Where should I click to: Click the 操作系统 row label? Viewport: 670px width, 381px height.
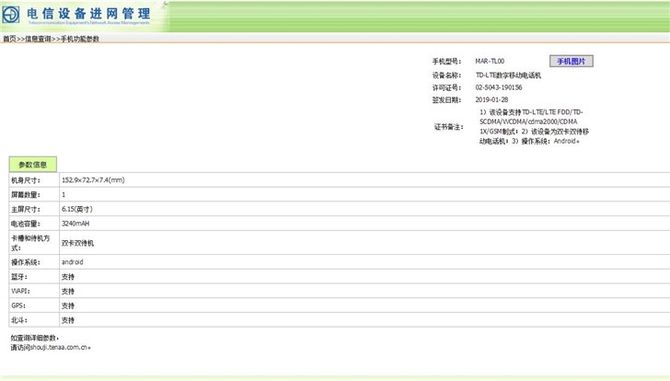(x=26, y=262)
